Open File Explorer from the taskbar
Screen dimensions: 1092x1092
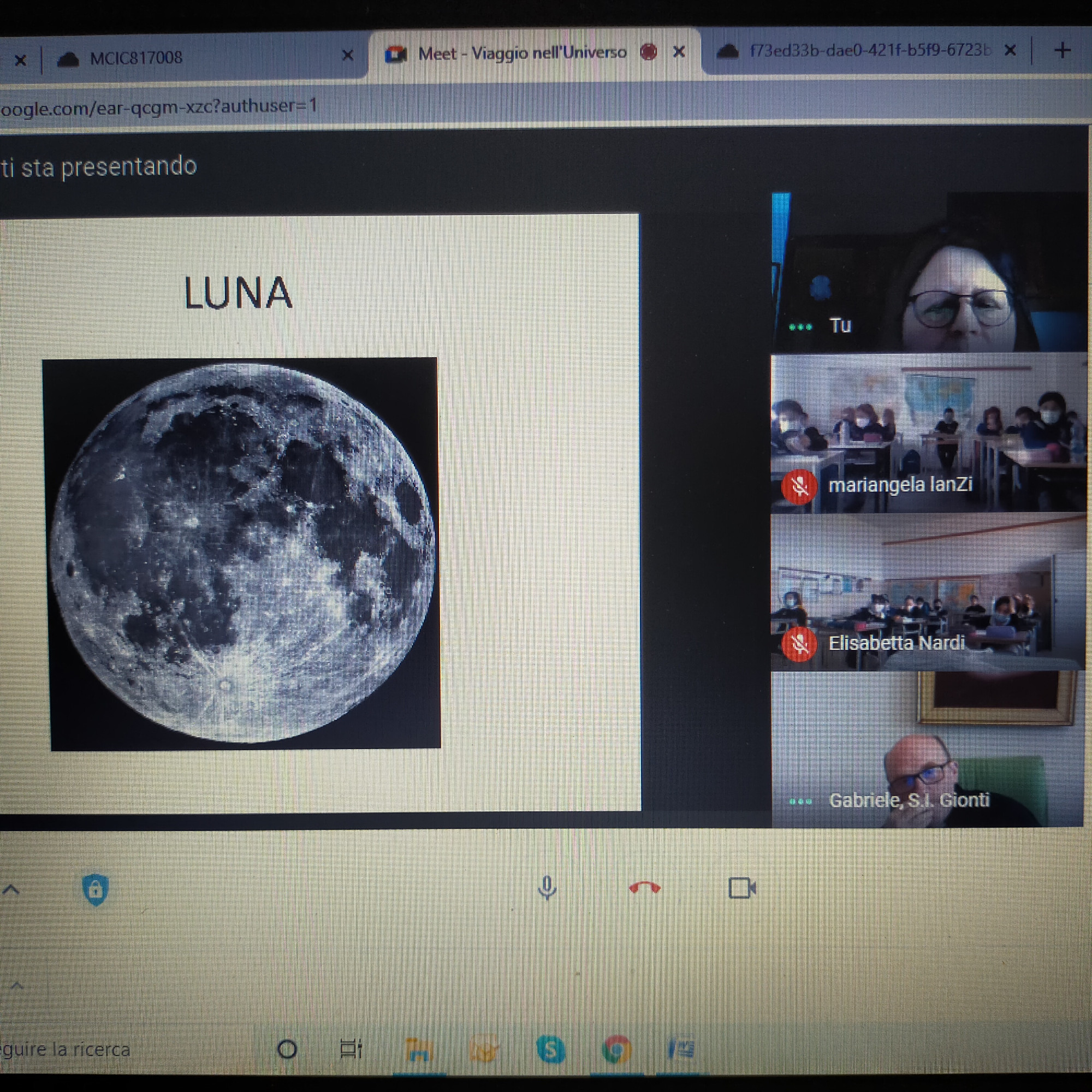[x=419, y=1050]
